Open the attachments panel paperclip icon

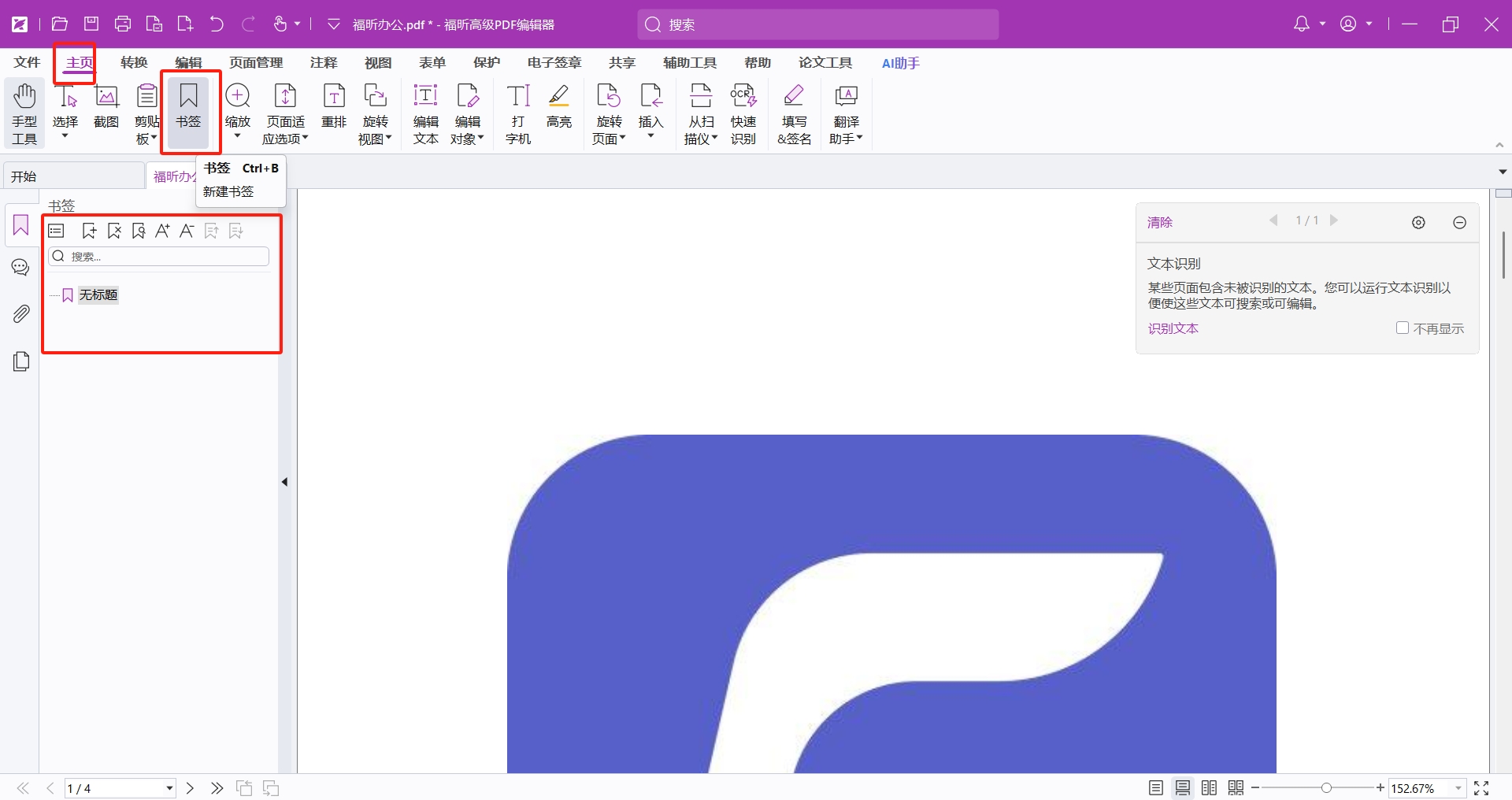click(x=21, y=314)
